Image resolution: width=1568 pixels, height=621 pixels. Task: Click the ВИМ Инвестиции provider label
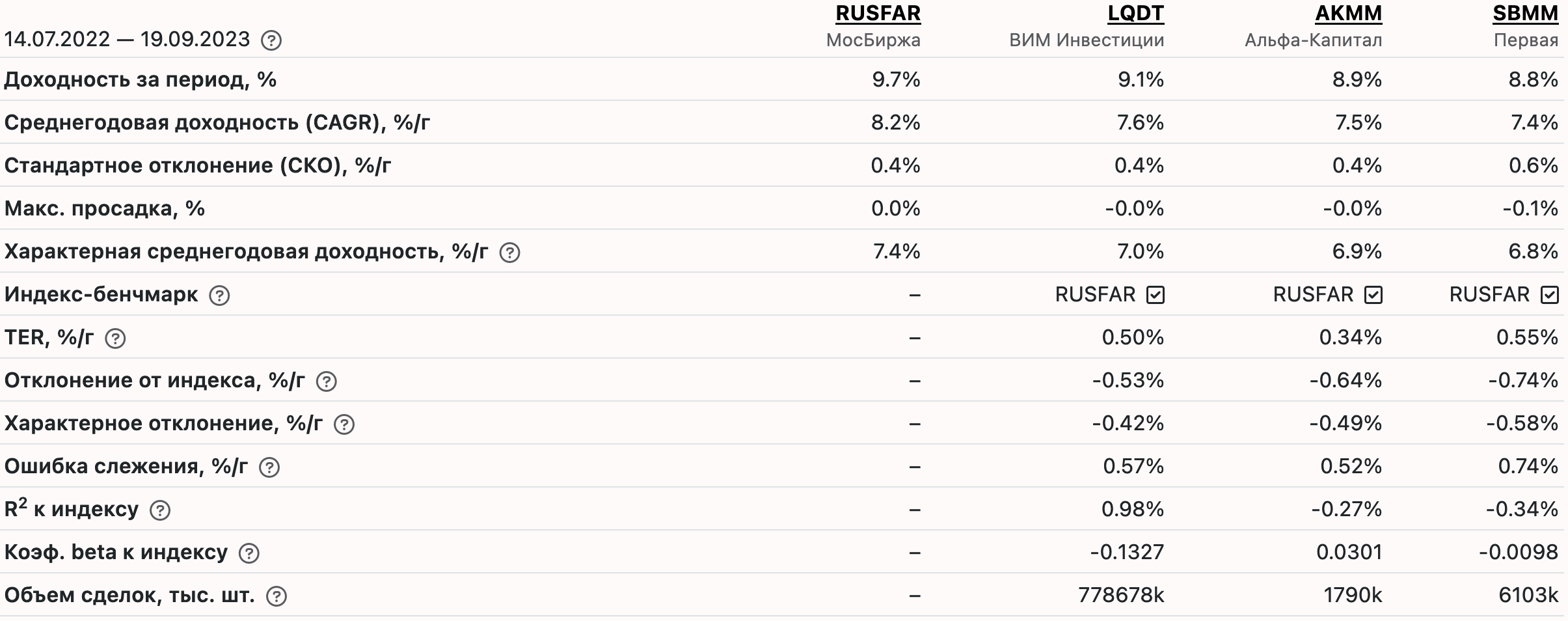tap(1087, 40)
